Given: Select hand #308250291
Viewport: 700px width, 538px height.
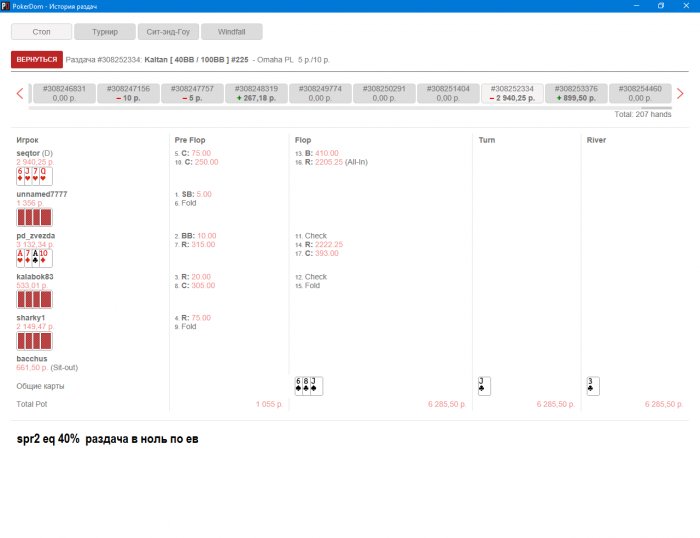Looking at the screenshot, I should (384, 93).
